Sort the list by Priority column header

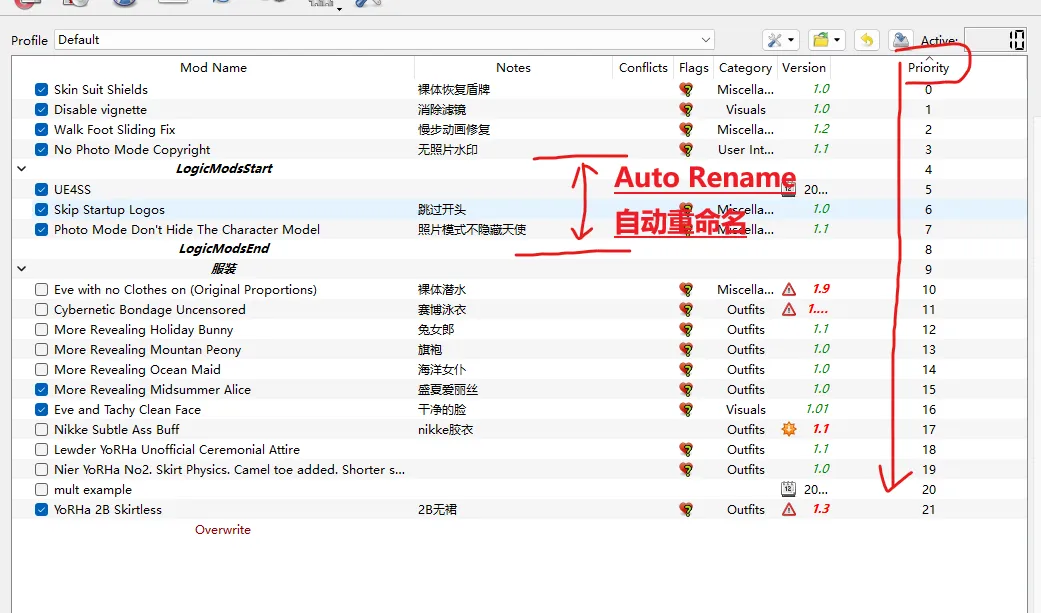click(928, 68)
